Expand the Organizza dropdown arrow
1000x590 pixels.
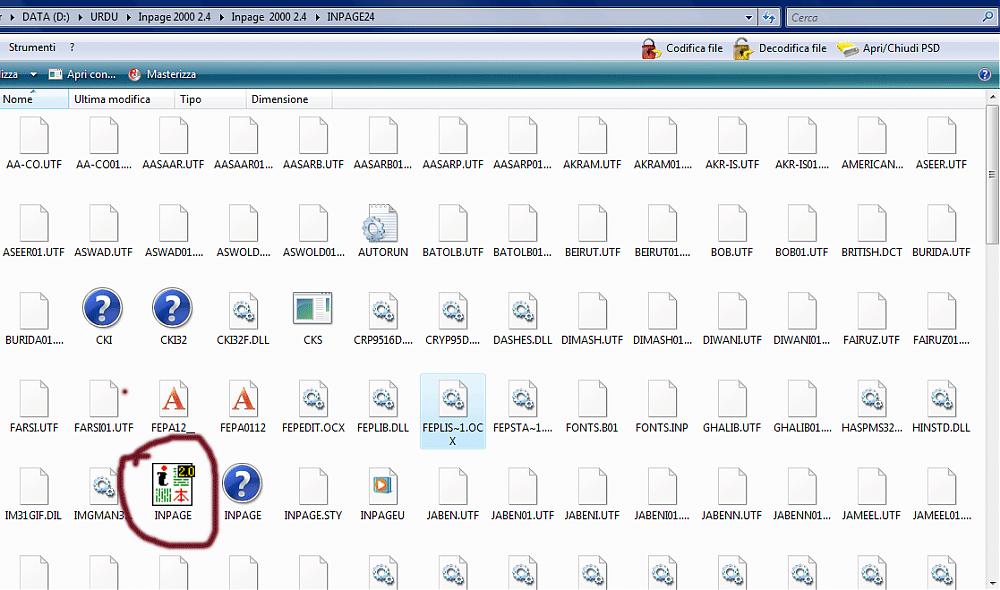click(33, 75)
